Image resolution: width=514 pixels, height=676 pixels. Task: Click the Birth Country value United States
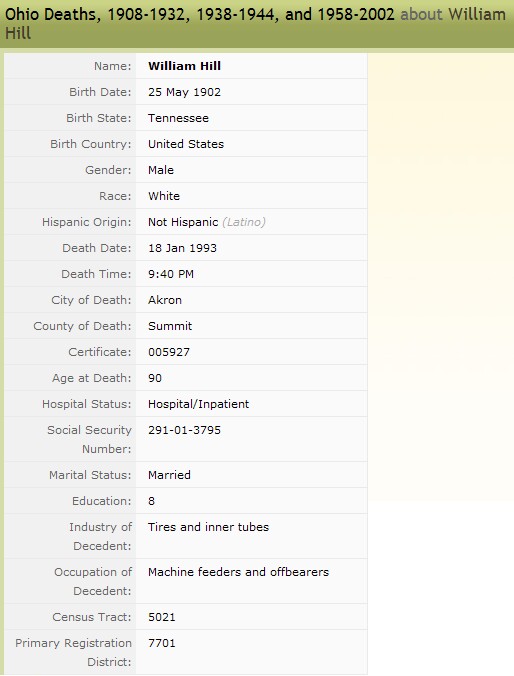pos(186,144)
